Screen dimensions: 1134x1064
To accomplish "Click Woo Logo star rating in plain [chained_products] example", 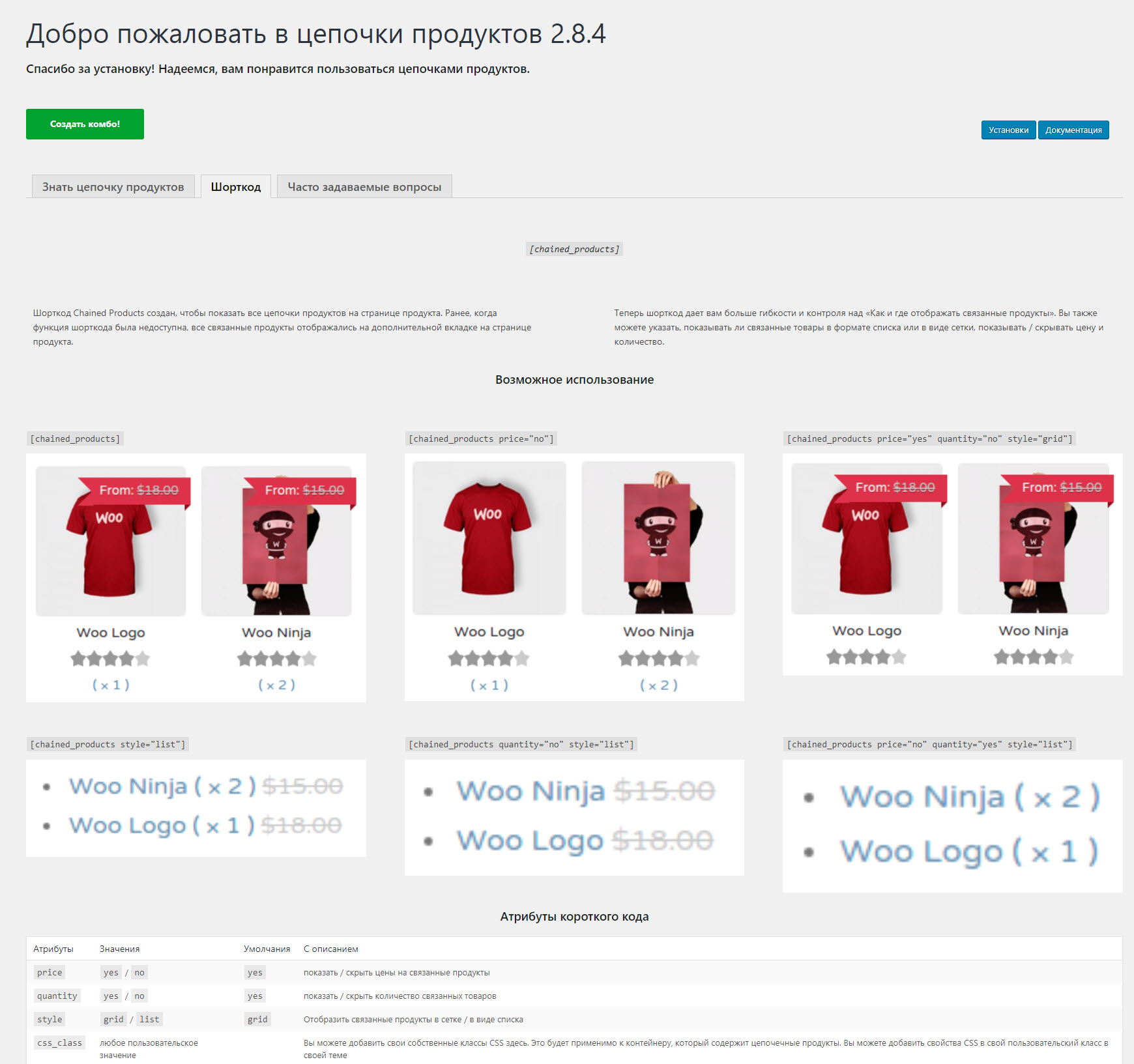I will tap(111, 659).
